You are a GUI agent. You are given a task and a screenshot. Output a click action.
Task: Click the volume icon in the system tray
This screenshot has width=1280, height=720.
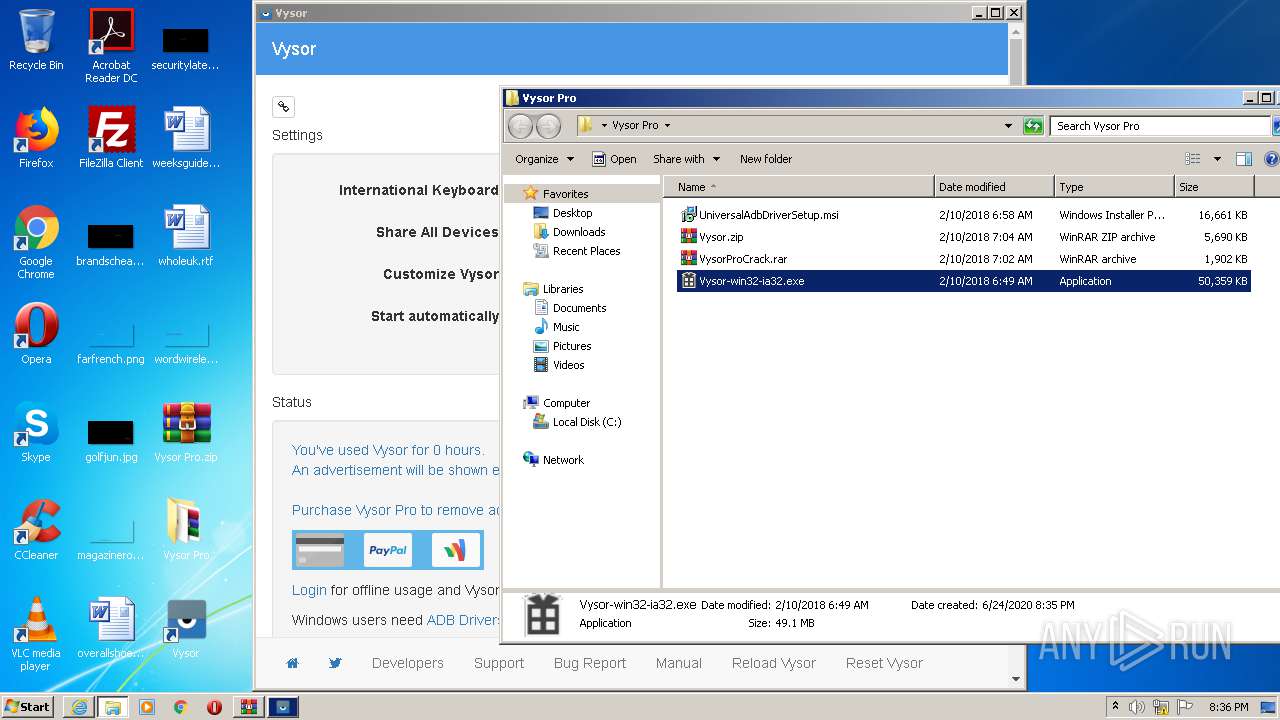click(x=1137, y=707)
